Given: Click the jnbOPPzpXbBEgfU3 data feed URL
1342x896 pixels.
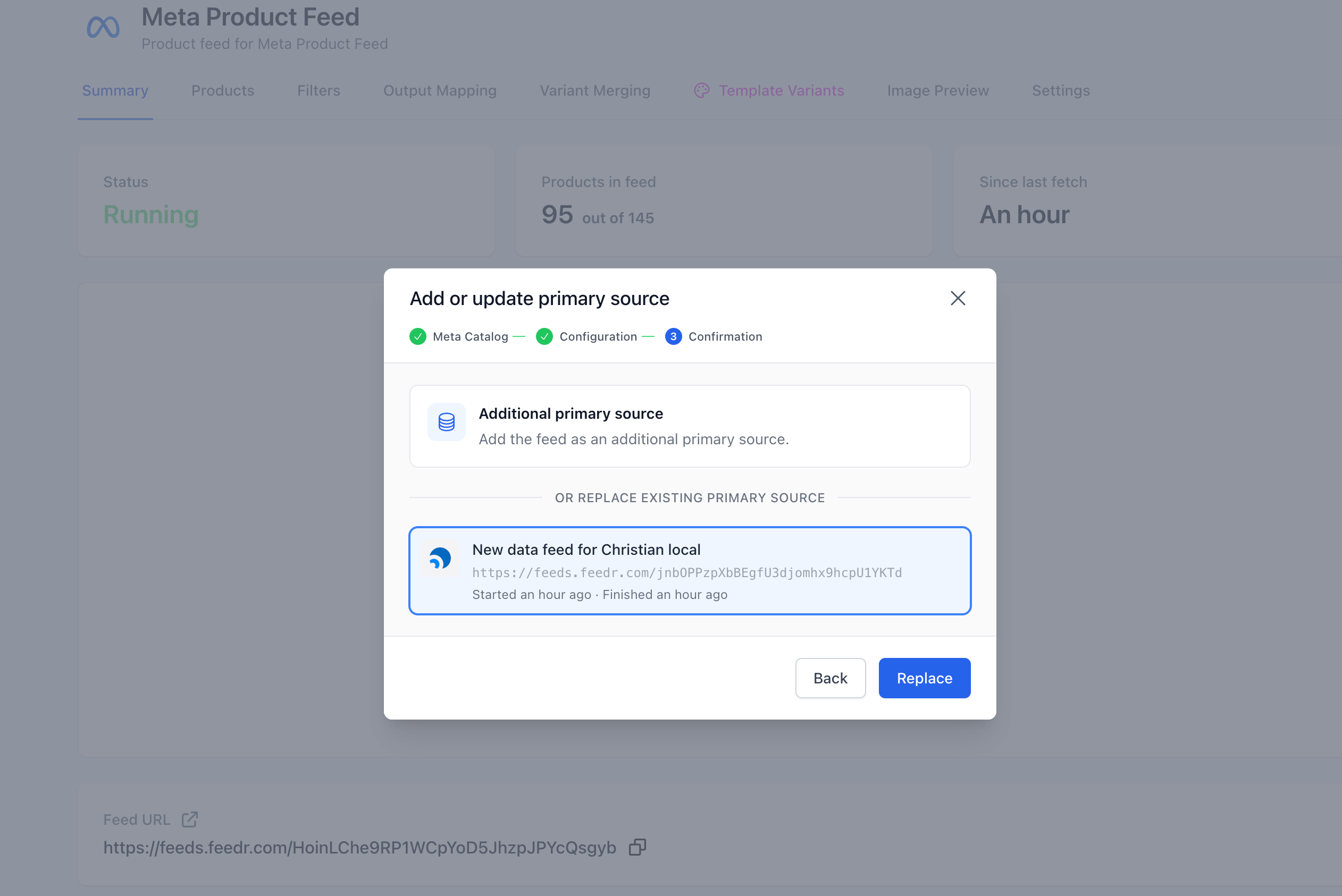Looking at the screenshot, I should point(687,572).
